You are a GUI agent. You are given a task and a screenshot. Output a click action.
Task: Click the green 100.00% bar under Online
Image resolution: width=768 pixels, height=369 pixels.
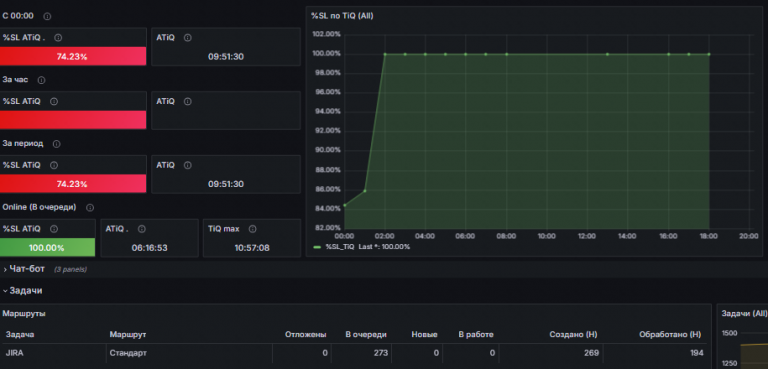click(48, 247)
